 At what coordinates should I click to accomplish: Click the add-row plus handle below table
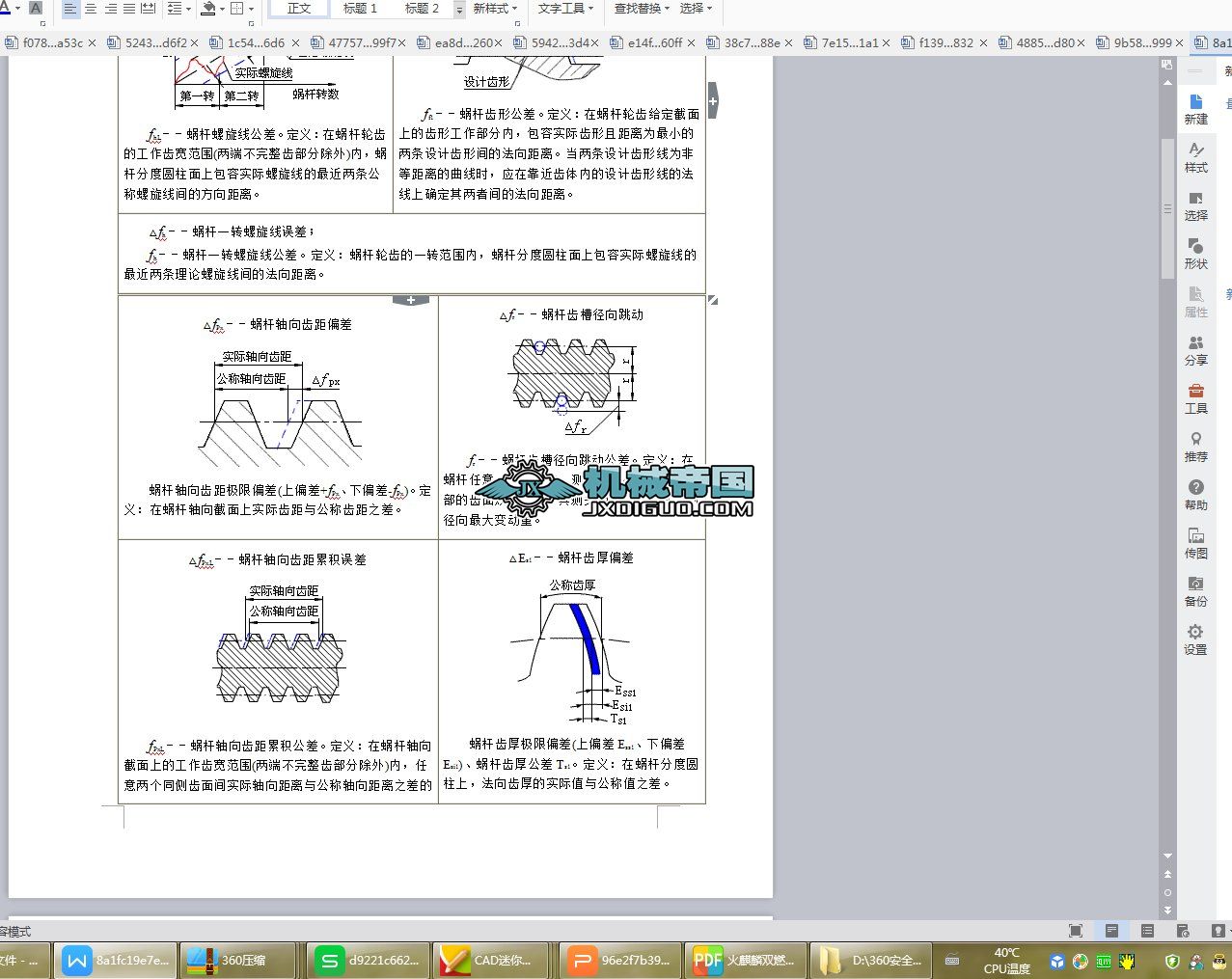tap(411, 300)
